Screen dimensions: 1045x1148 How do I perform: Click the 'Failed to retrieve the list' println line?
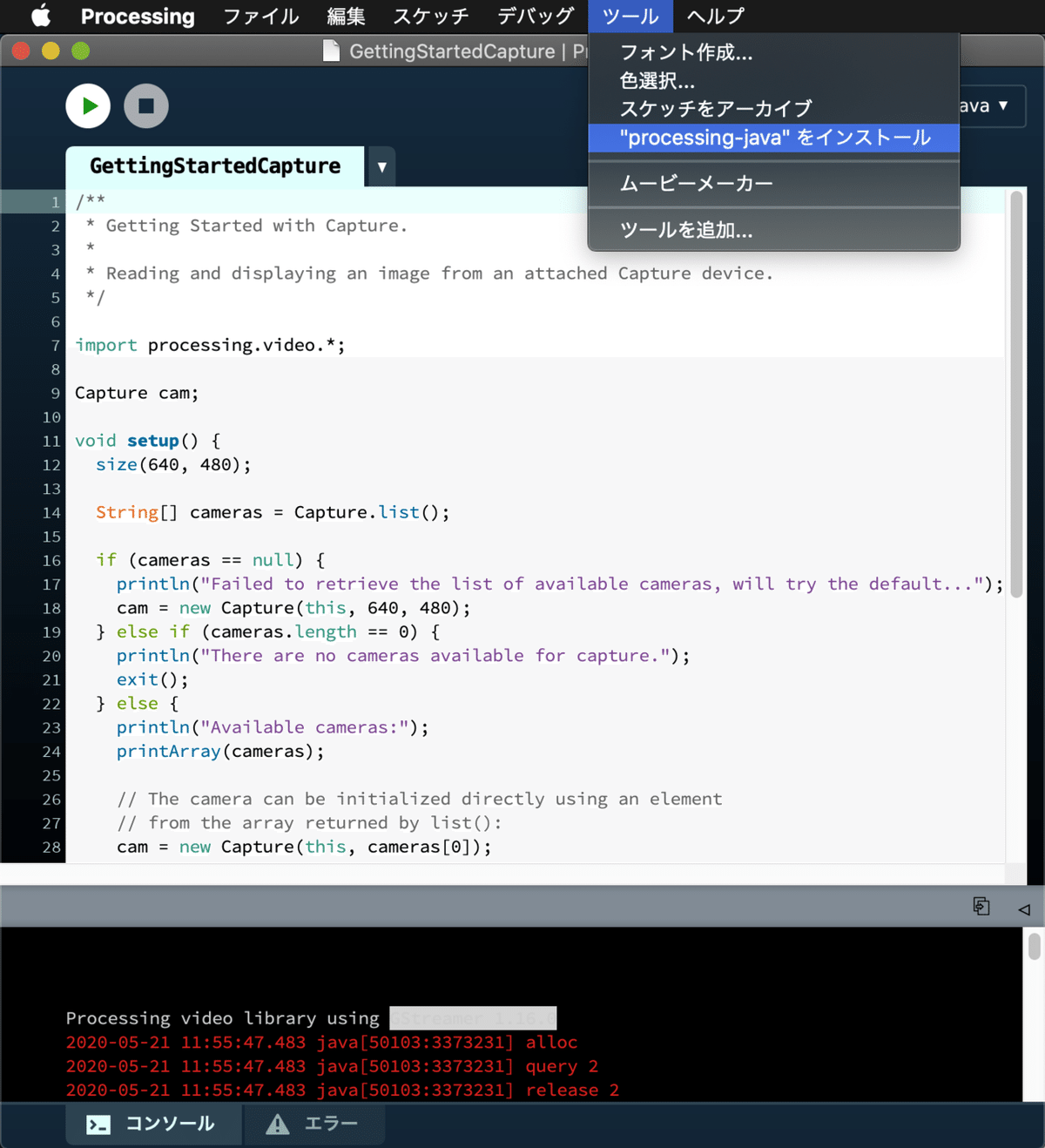(x=560, y=584)
